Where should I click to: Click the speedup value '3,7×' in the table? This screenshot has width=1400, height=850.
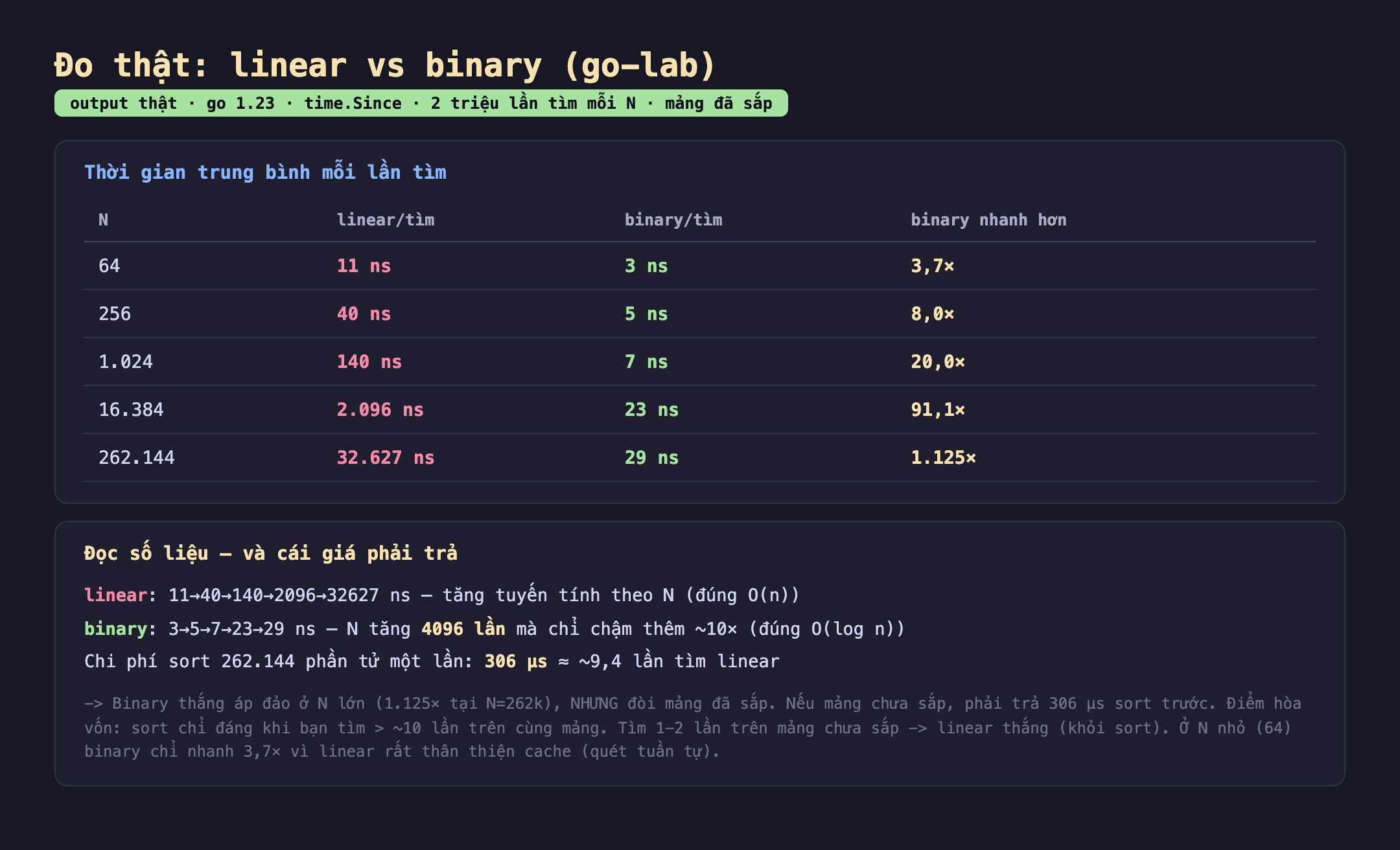(x=932, y=266)
